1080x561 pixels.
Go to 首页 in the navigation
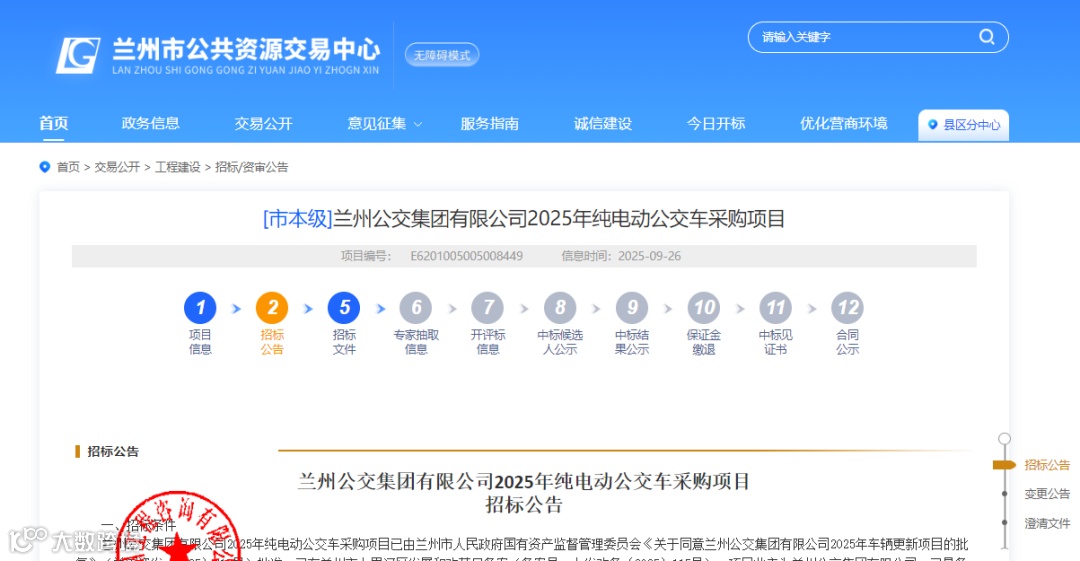(53, 123)
